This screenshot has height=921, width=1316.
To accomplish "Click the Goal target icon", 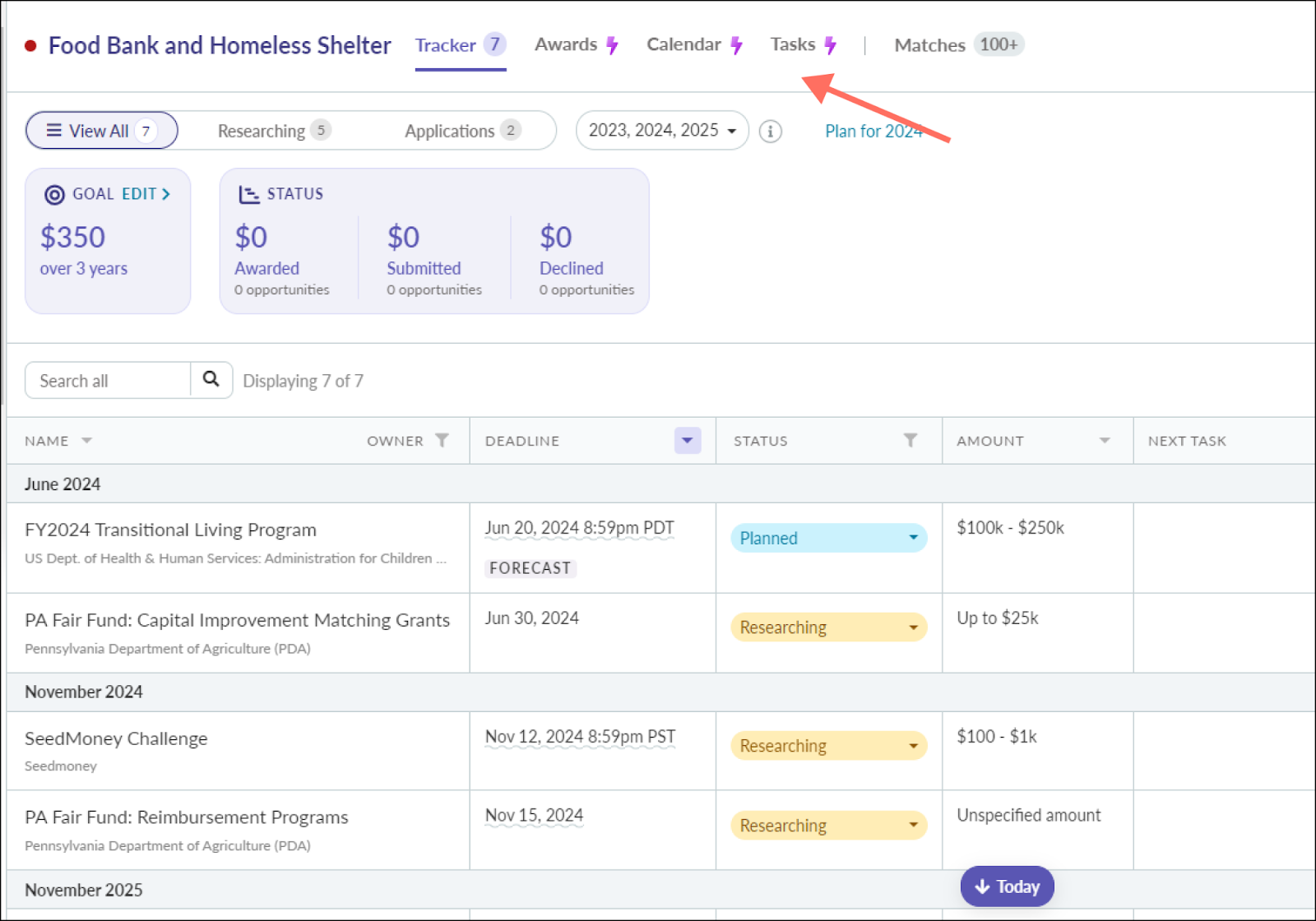I will 54,195.
